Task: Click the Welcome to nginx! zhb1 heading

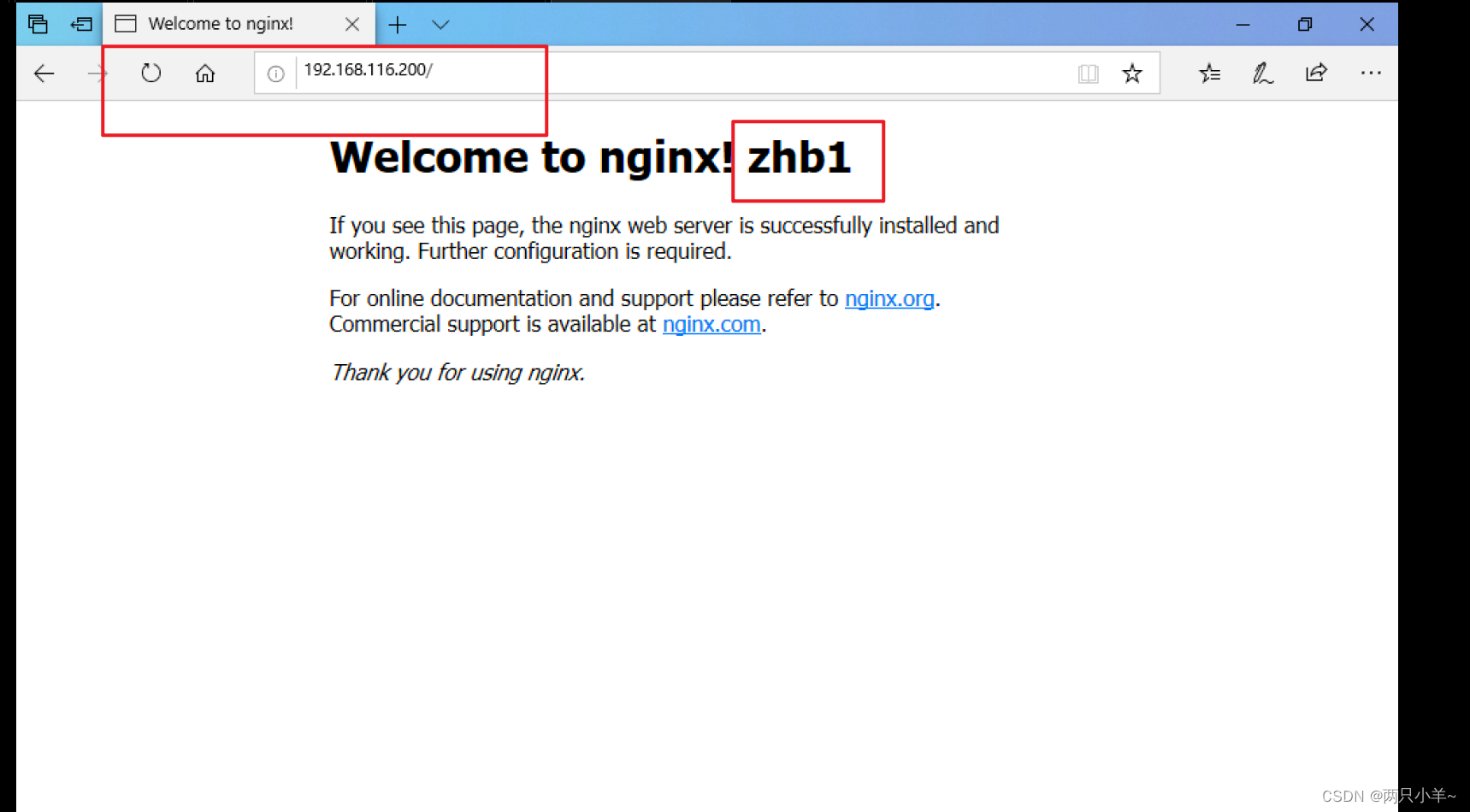Action: pyautogui.click(x=590, y=158)
